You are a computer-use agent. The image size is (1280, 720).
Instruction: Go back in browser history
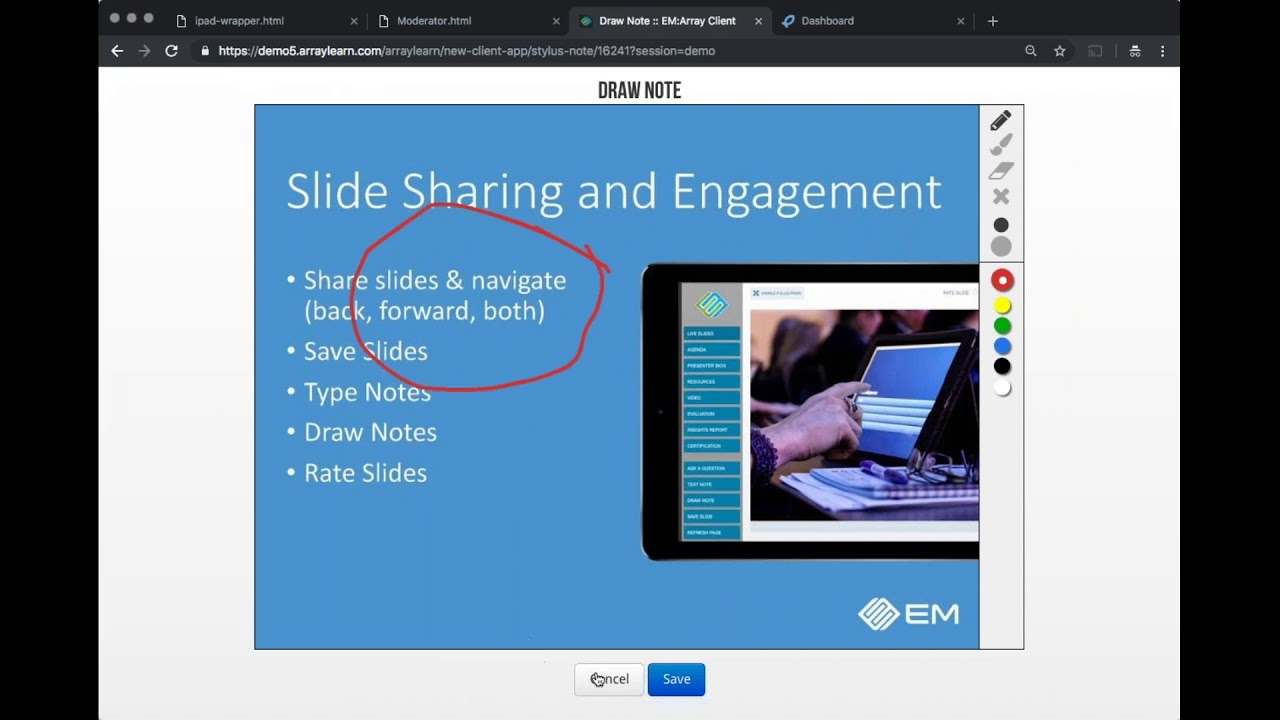tap(117, 51)
